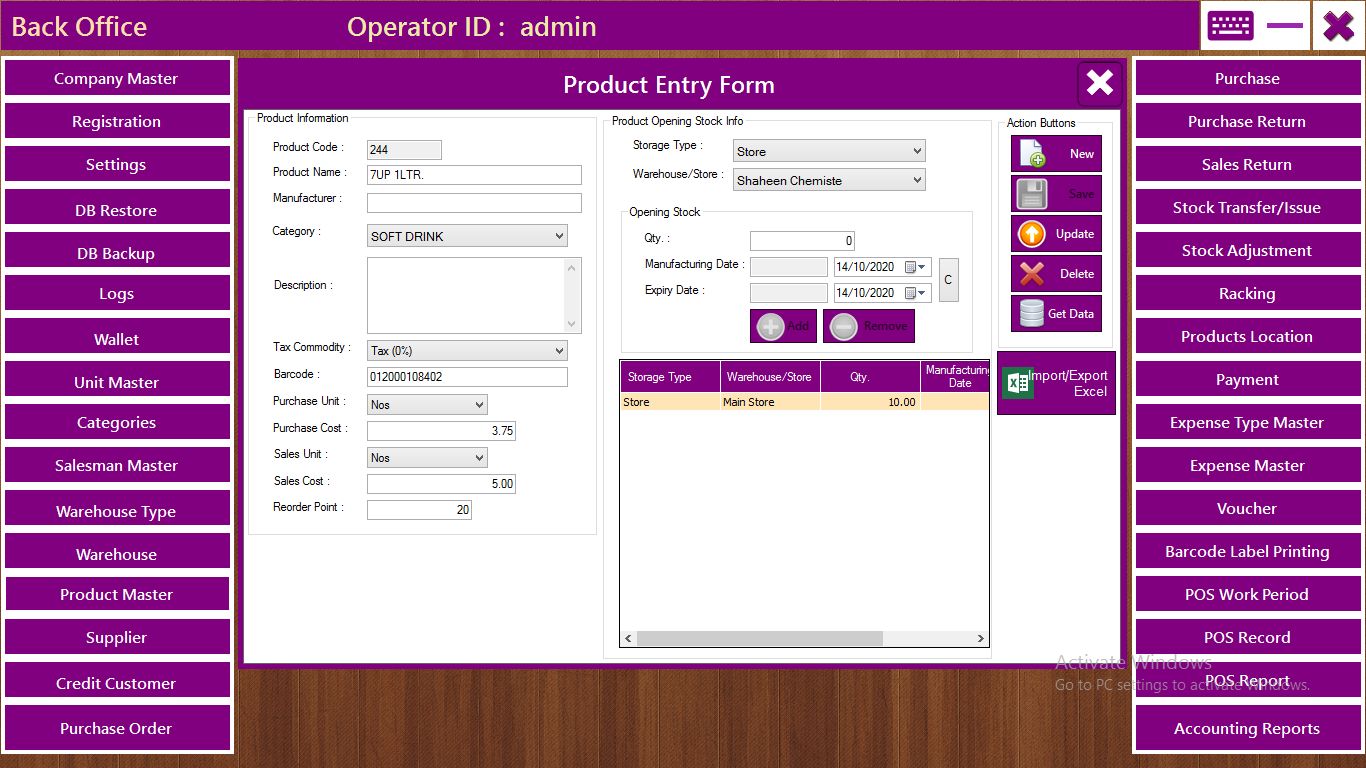Click the Add plus button in Opening Stock
This screenshot has height=768, width=1366.
click(x=783, y=326)
